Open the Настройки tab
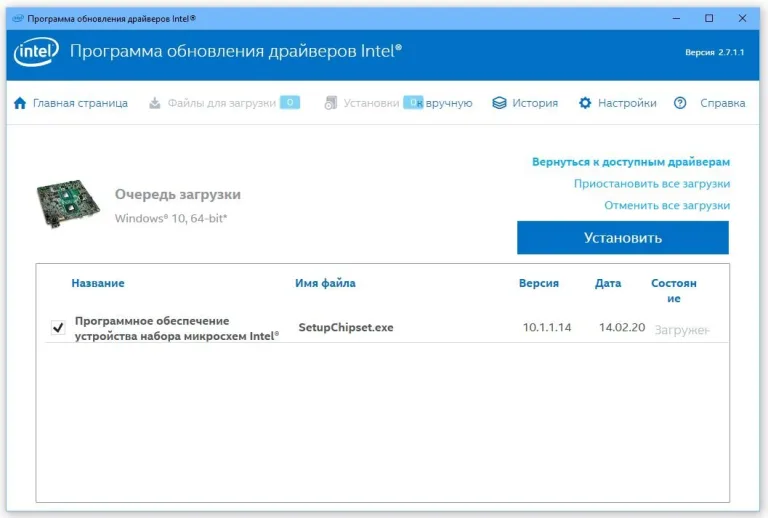 pos(618,103)
